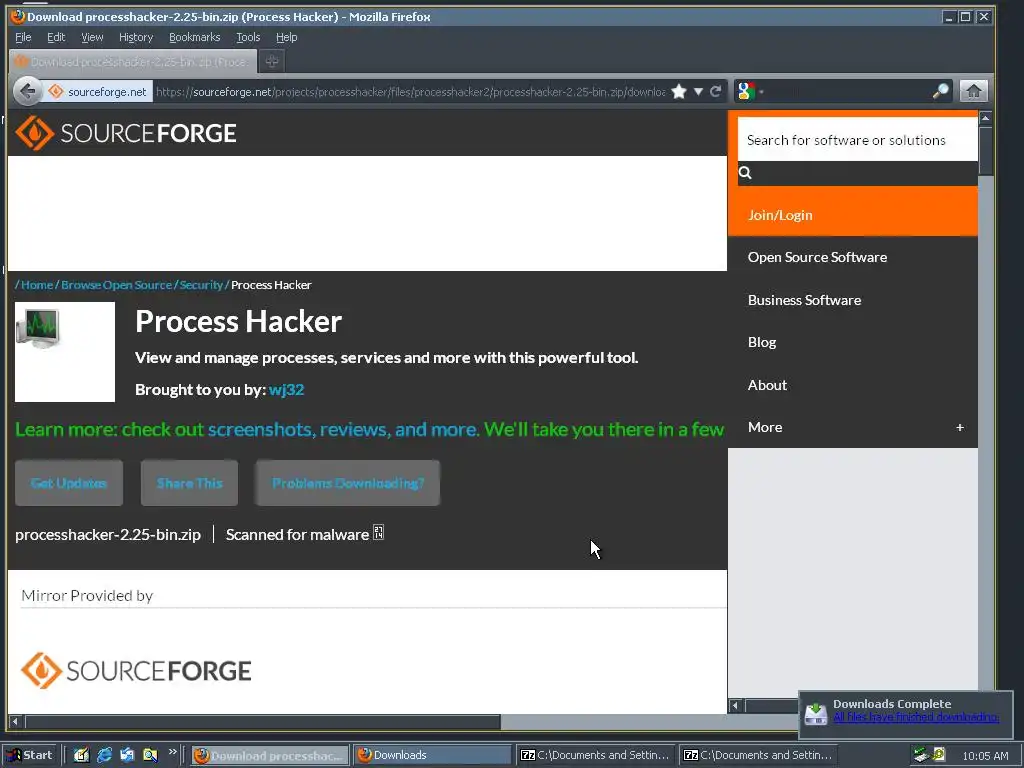The height and width of the screenshot is (768, 1024).
Task: Switch to first 7-Zip C:\Documents taskbar button
Action: [596, 755]
